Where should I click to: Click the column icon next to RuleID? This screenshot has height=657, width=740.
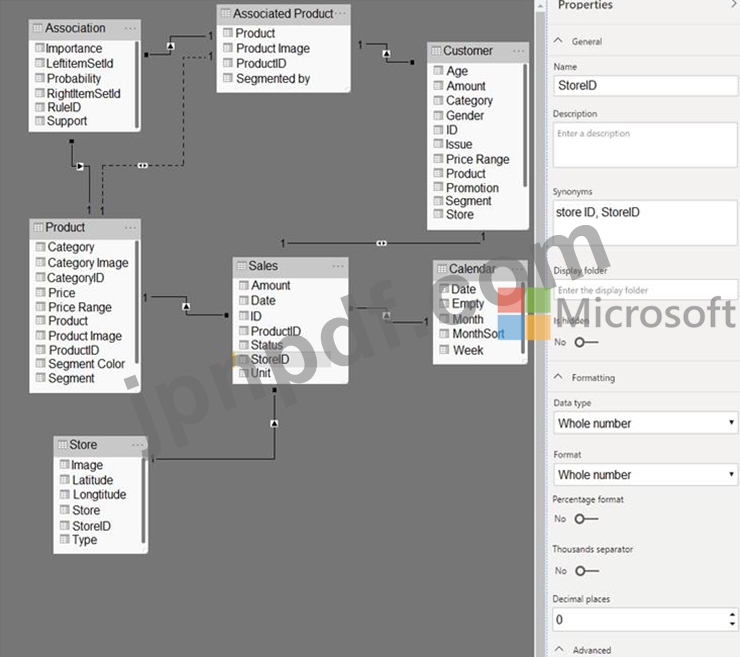tap(40, 107)
